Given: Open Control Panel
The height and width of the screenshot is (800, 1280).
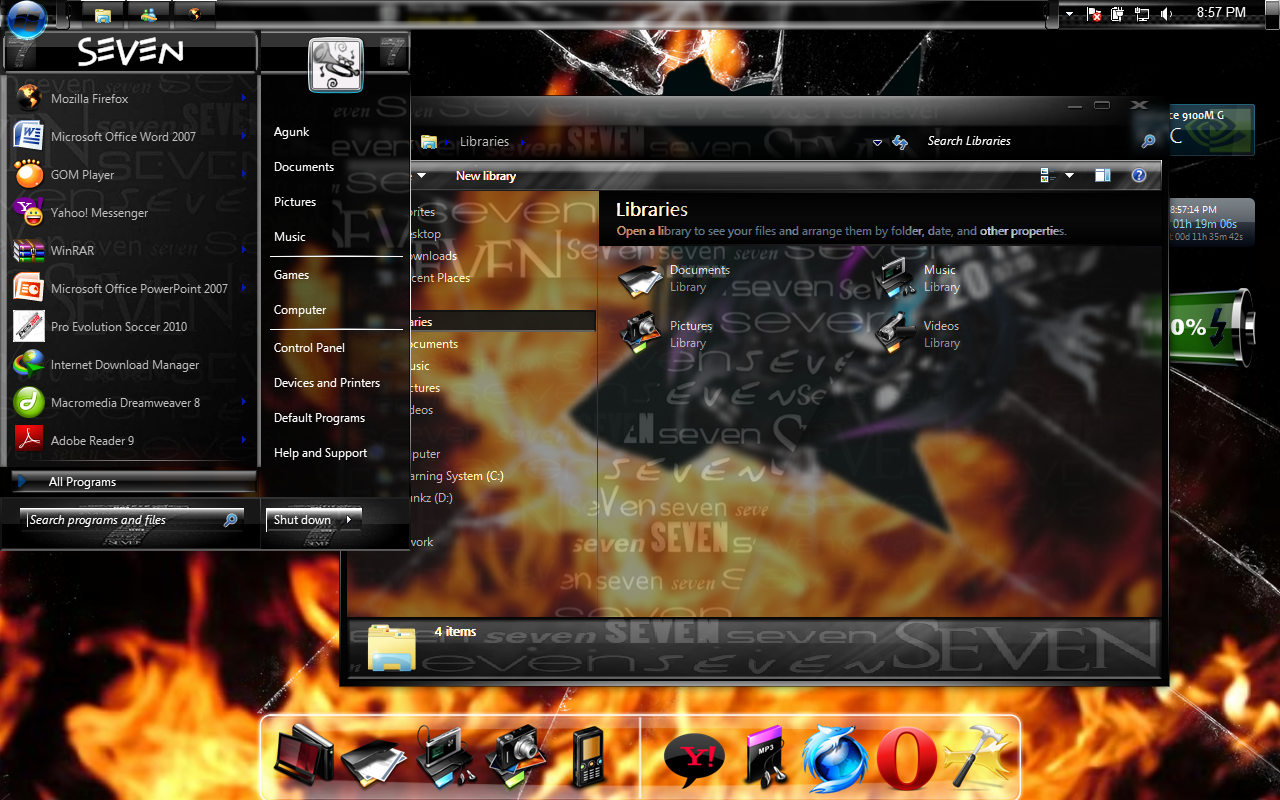Looking at the screenshot, I should click(309, 348).
